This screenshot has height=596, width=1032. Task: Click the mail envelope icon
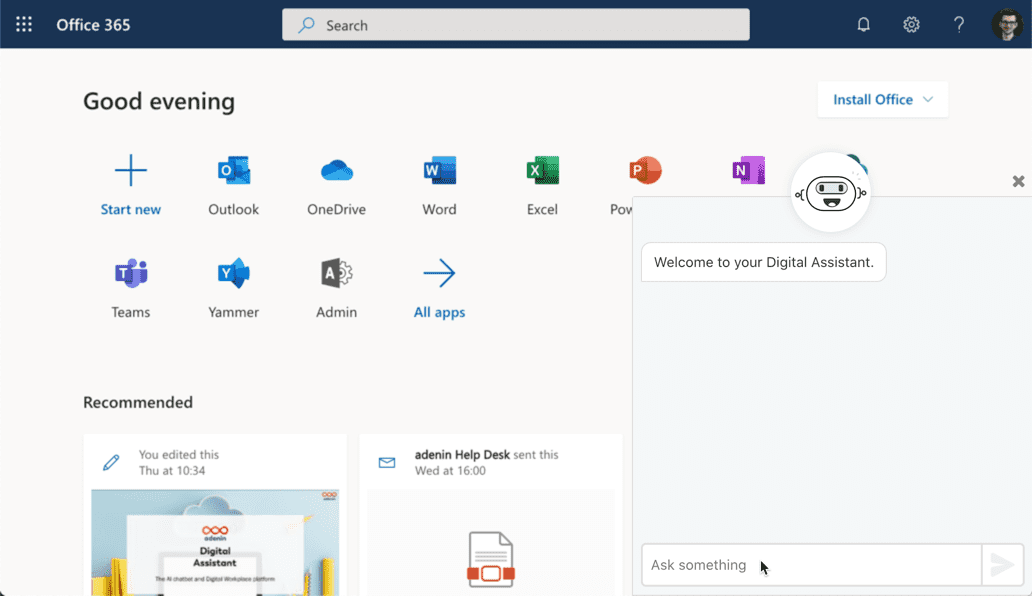click(387, 462)
